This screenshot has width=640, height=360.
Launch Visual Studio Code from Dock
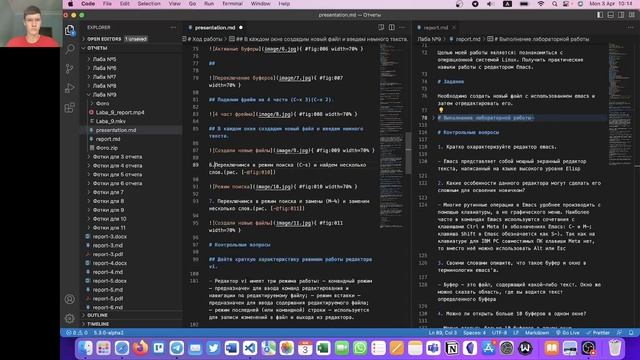[x=250, y=348]
